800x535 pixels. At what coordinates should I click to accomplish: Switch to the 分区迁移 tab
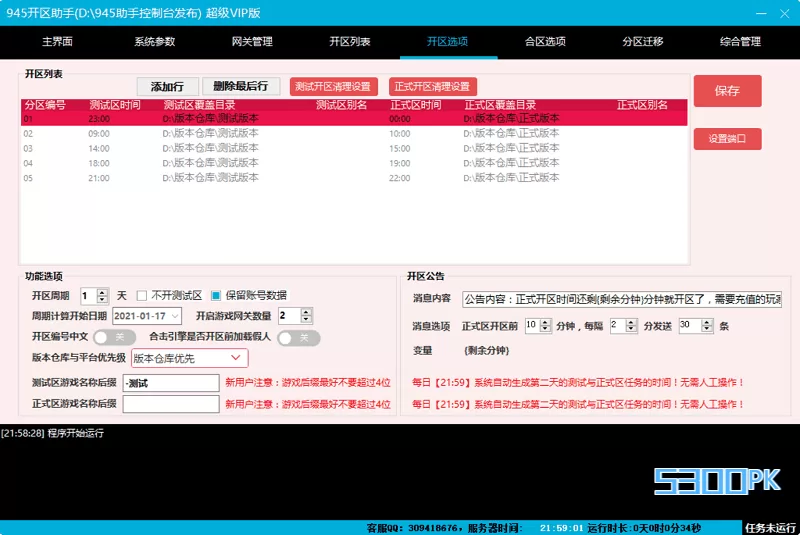(642, 42)
